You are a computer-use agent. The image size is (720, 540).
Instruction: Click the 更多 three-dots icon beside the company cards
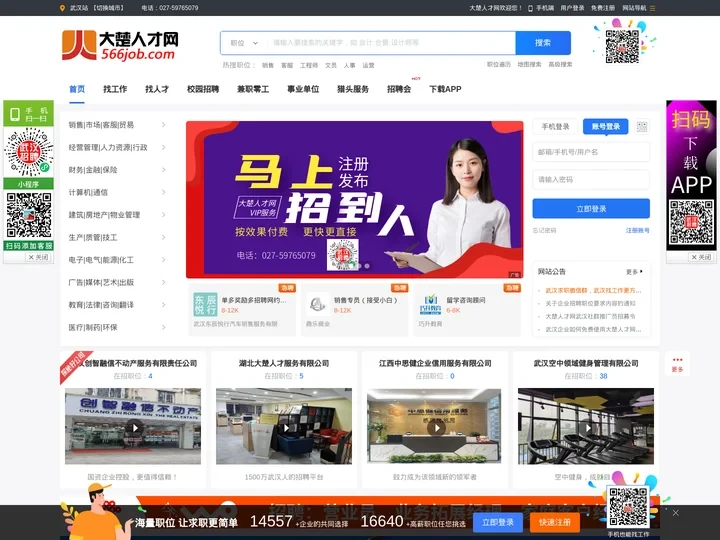coord(677,364)
